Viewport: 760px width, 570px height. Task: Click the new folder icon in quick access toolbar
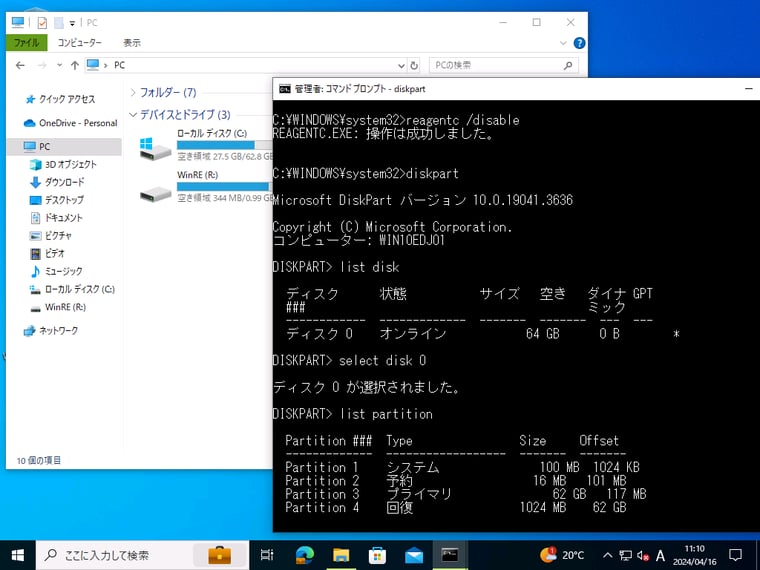point(59,22)
